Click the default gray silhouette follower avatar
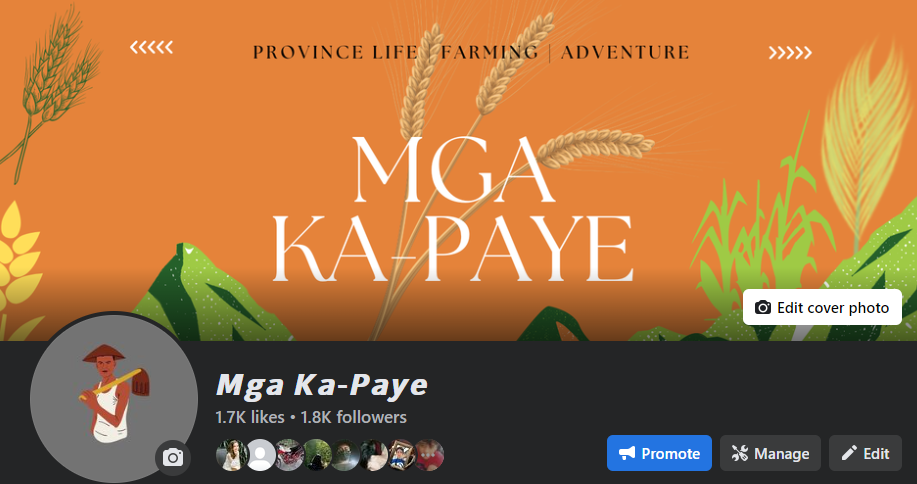 (x=260, y=455)
